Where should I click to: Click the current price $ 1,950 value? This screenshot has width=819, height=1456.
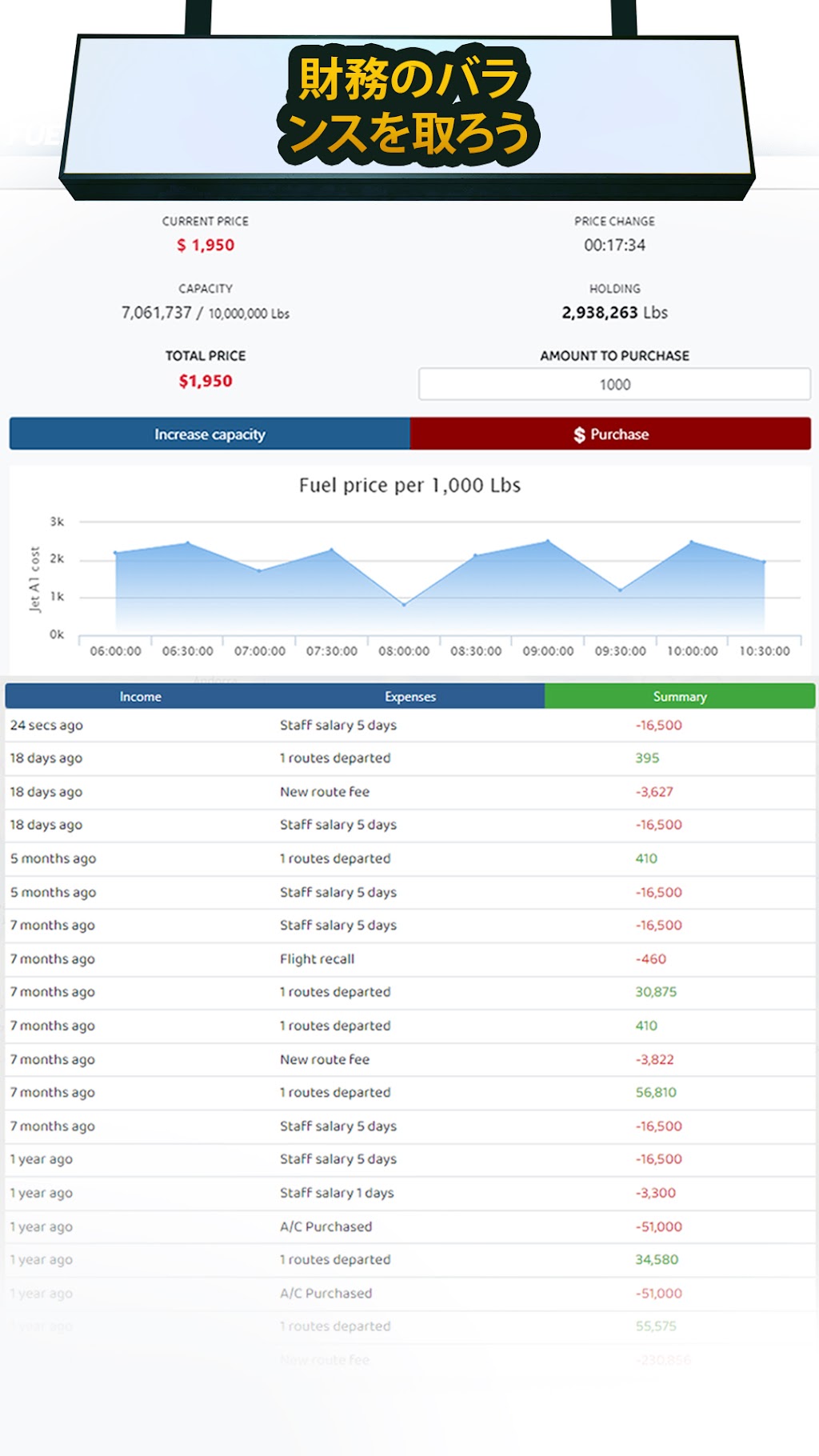click(206, 246)
